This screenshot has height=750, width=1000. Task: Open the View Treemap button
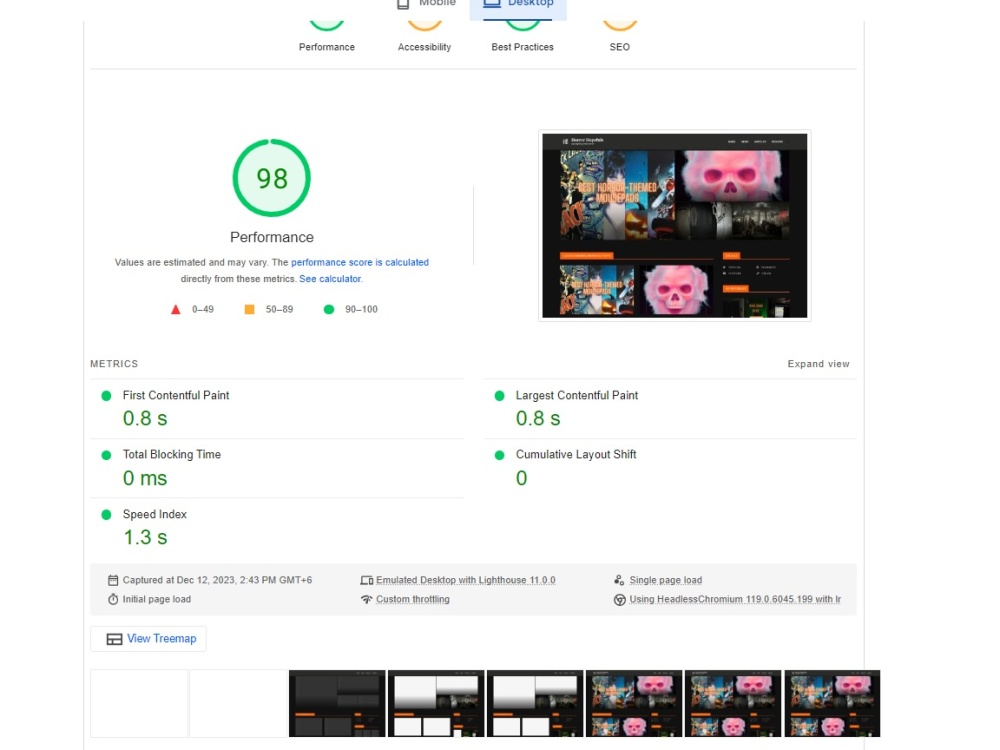149,639
